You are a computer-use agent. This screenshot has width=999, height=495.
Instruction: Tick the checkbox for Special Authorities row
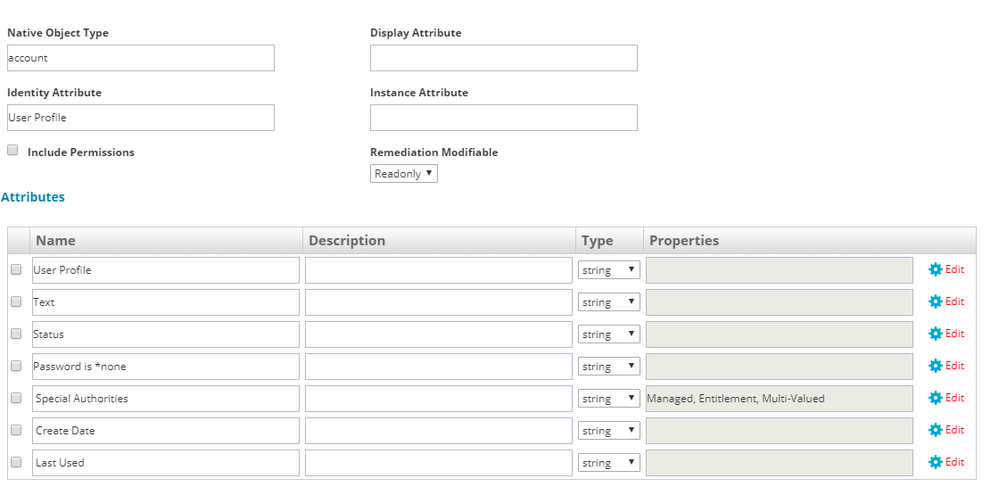[16, 398]
